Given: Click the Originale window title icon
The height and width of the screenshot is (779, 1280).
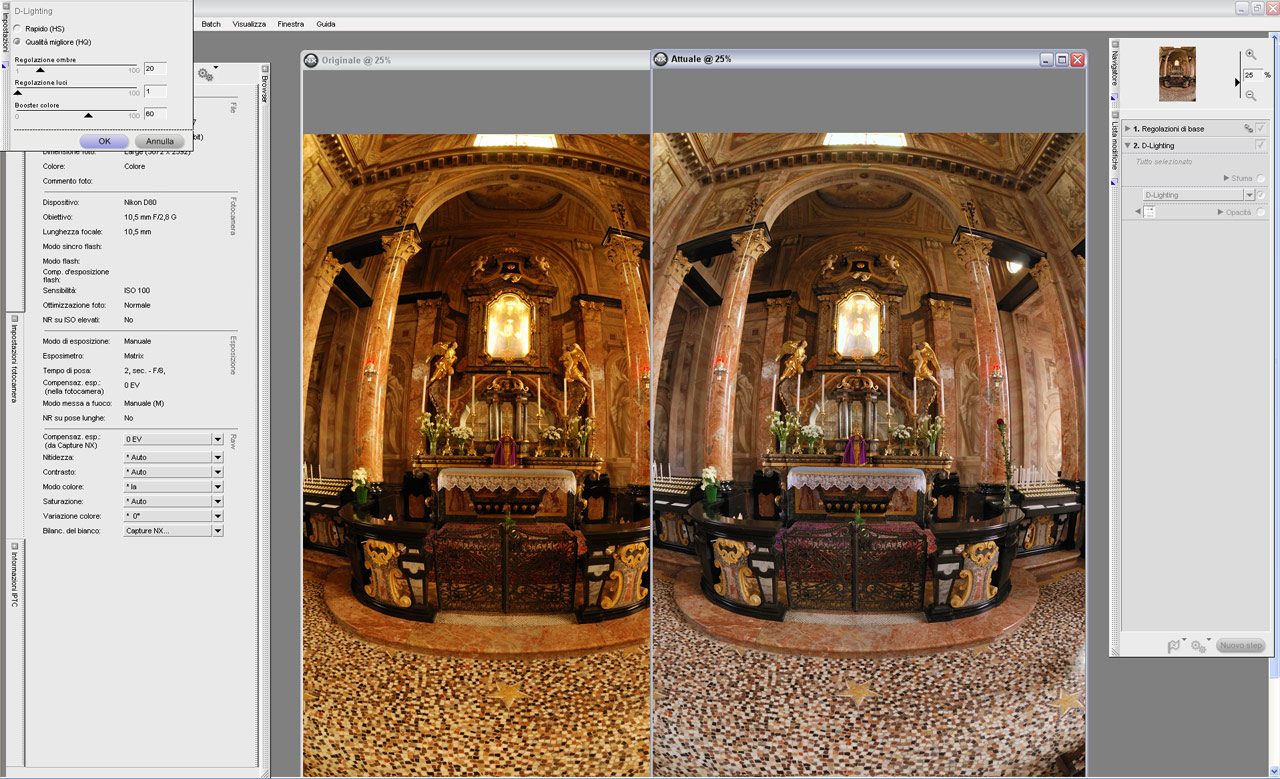Looking at the screenshot, I should [x=311, y=60].
